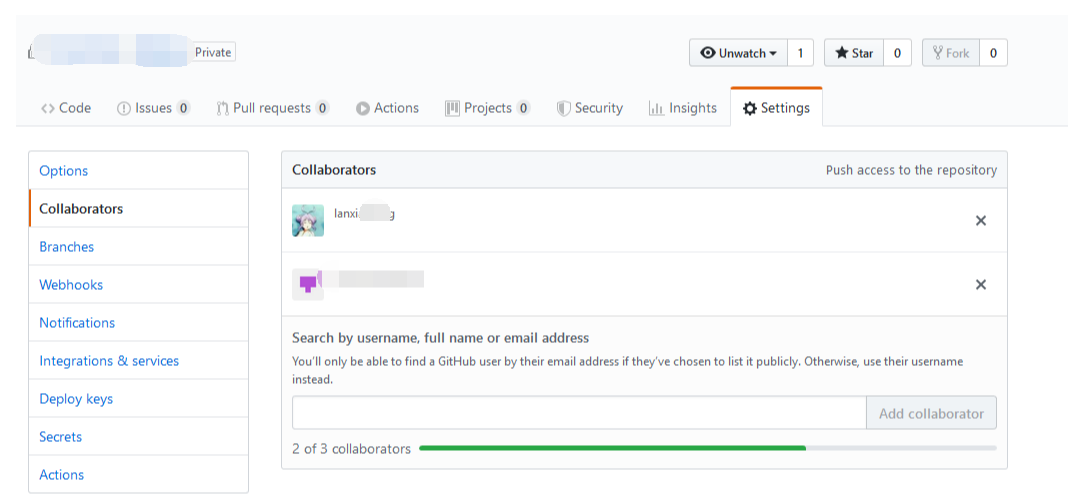Open Deploy keys settings
The height and width of the screenshot is (502, 1068).
tap(138, 399)
